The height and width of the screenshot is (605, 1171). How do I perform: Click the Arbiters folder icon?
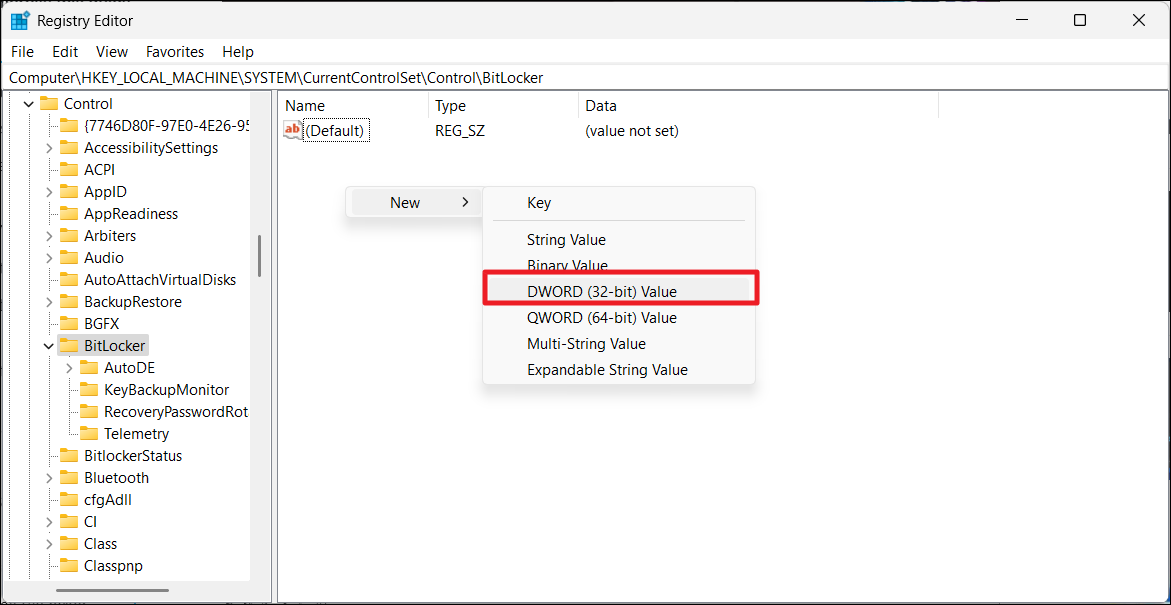tap(69, 236)
